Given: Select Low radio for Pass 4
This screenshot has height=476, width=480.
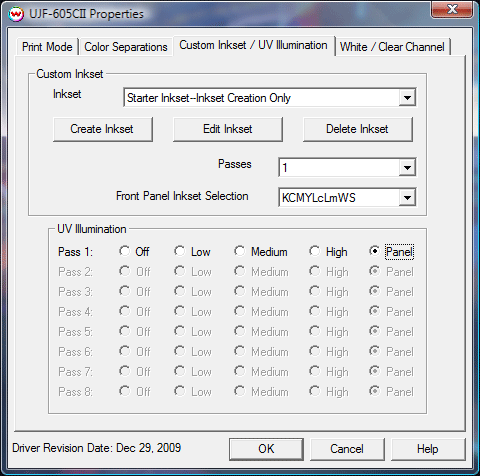Looking at the screenshot, I should (x=180, y=311).
